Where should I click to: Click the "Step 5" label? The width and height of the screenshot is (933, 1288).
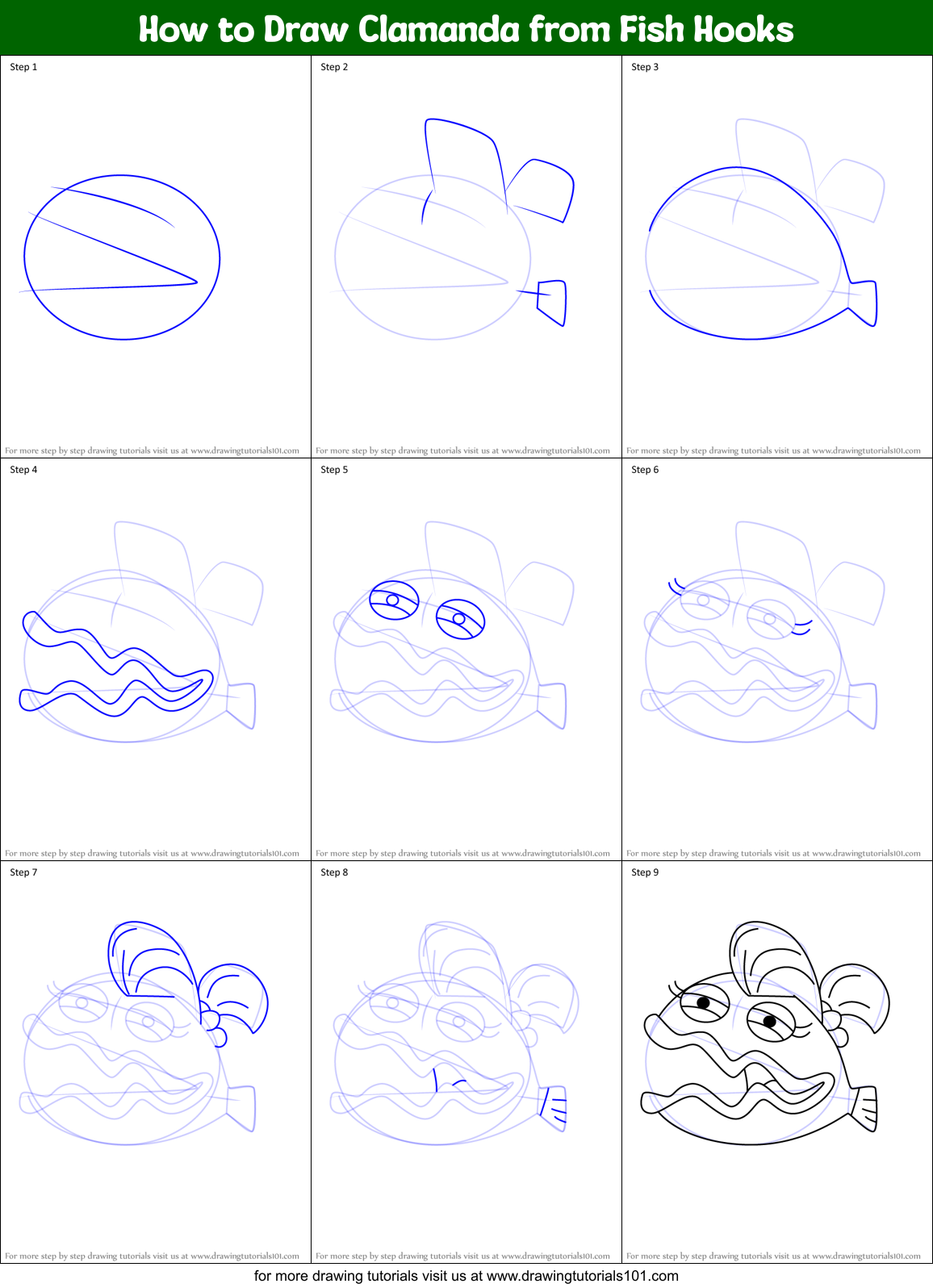tap(334, 470)
